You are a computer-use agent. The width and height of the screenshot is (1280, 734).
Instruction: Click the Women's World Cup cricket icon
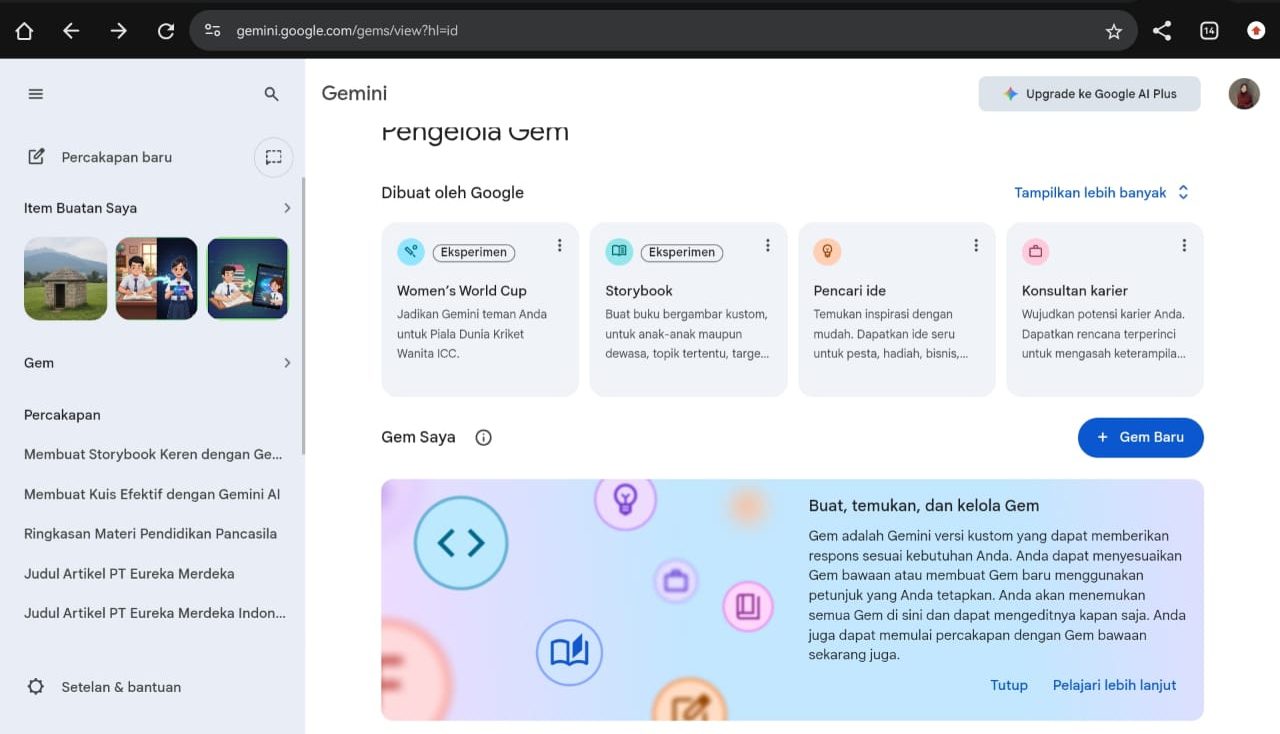pyautogui.click(x=411, y=252)
